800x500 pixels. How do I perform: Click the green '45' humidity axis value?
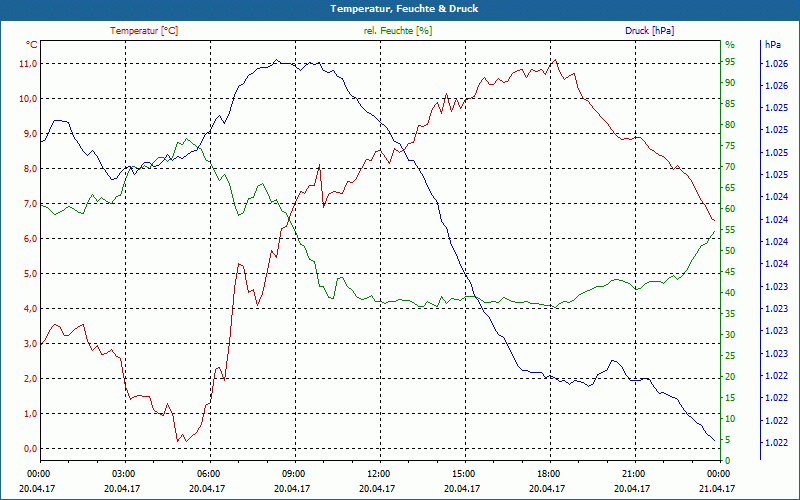(x=730, y=272)
